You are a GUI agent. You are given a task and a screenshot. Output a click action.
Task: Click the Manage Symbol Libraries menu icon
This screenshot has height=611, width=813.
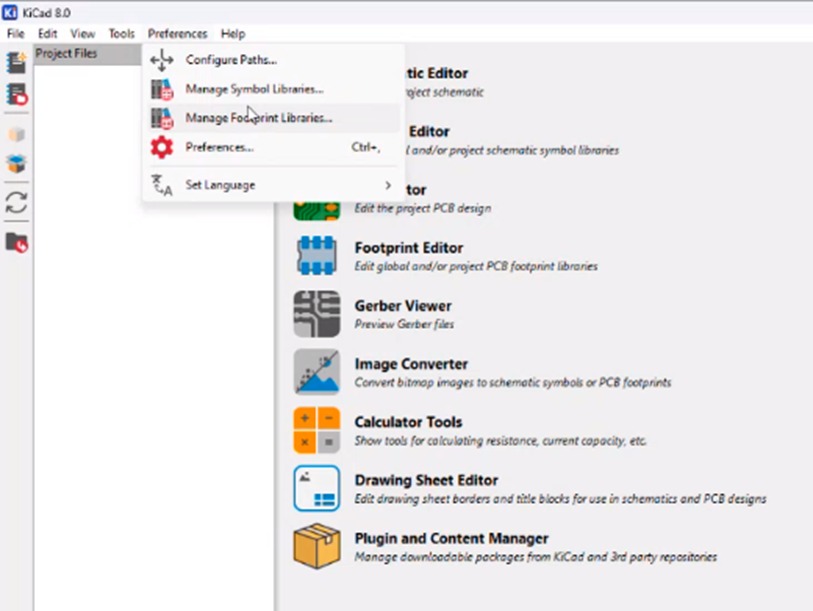click(162, 89)
